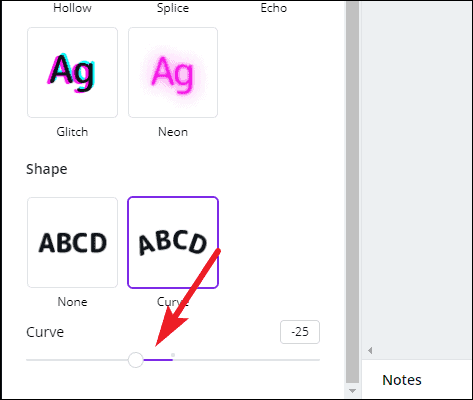This screenshot has width=473, height=400.
Task: Click the center dot marker above slider
Action: [x=173, y=355]
